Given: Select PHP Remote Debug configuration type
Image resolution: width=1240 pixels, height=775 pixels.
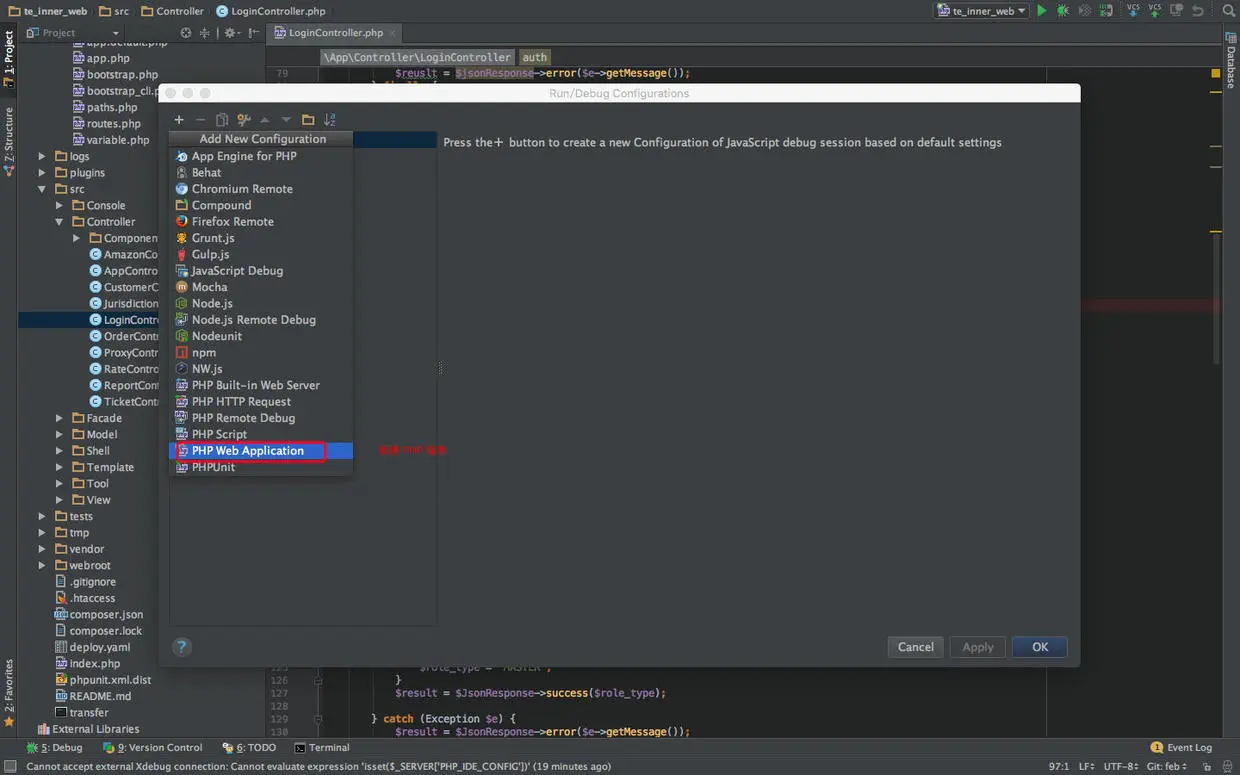Looking at the screenshot, I should (x=261, y=418).
